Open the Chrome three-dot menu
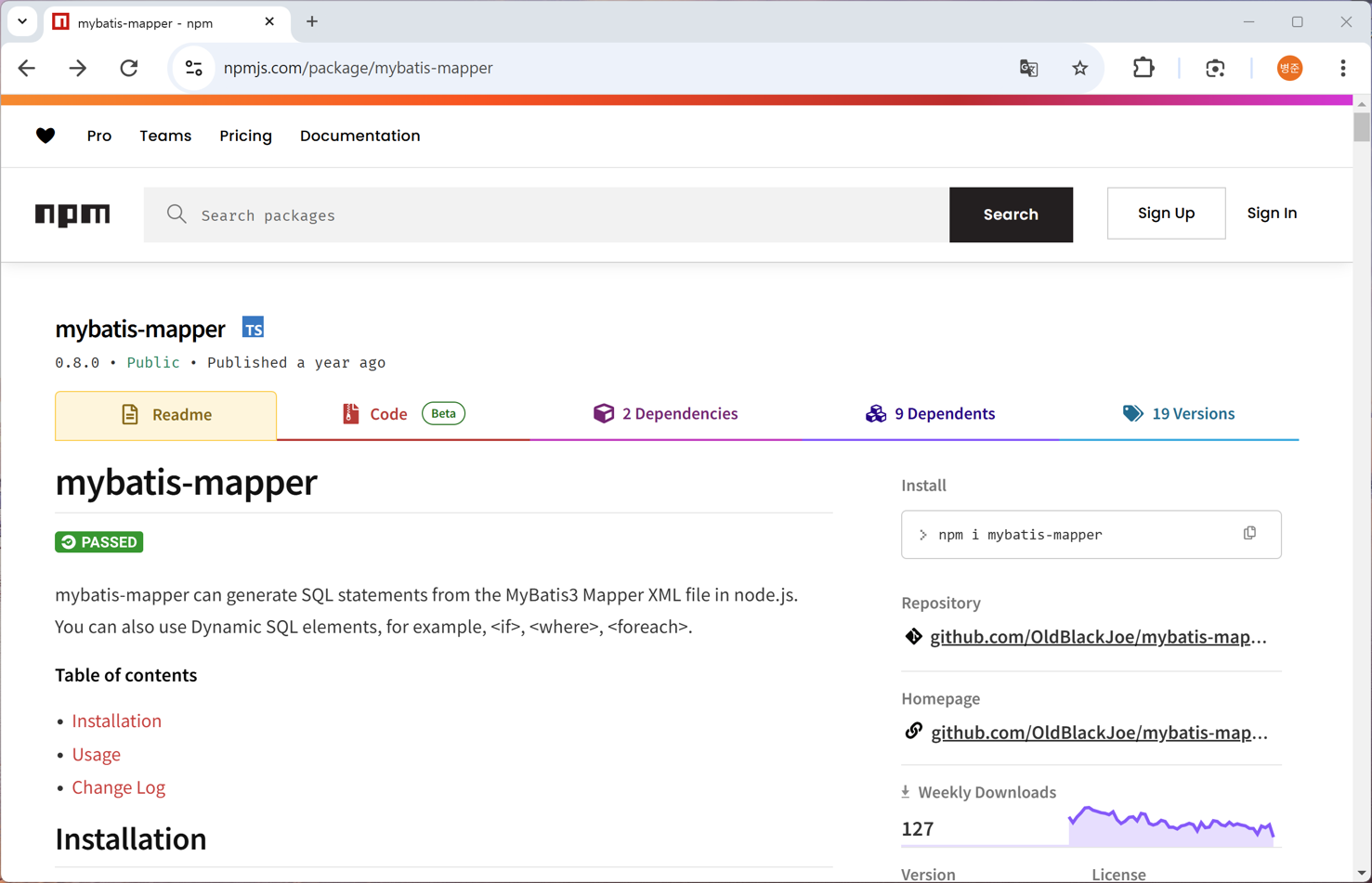The image size is (1372, 883). (1343, 68)
